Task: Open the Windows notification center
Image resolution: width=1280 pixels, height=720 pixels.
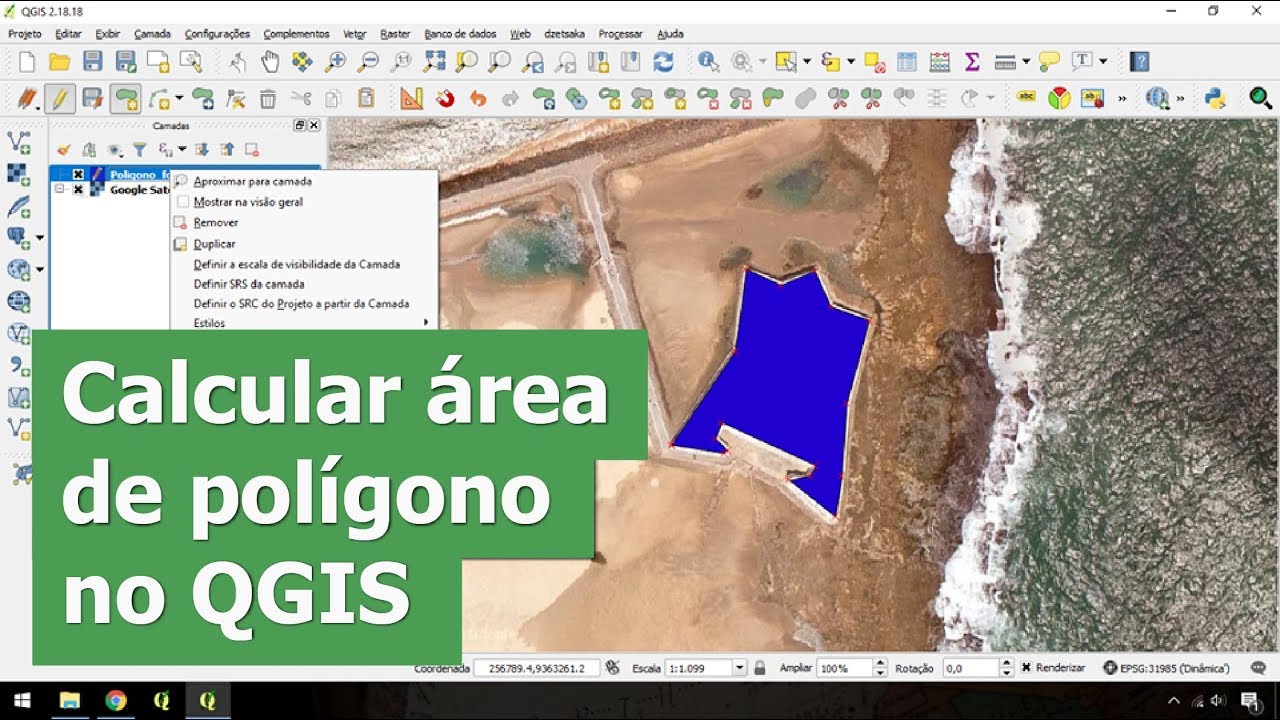Action: tap(1251, 700)
